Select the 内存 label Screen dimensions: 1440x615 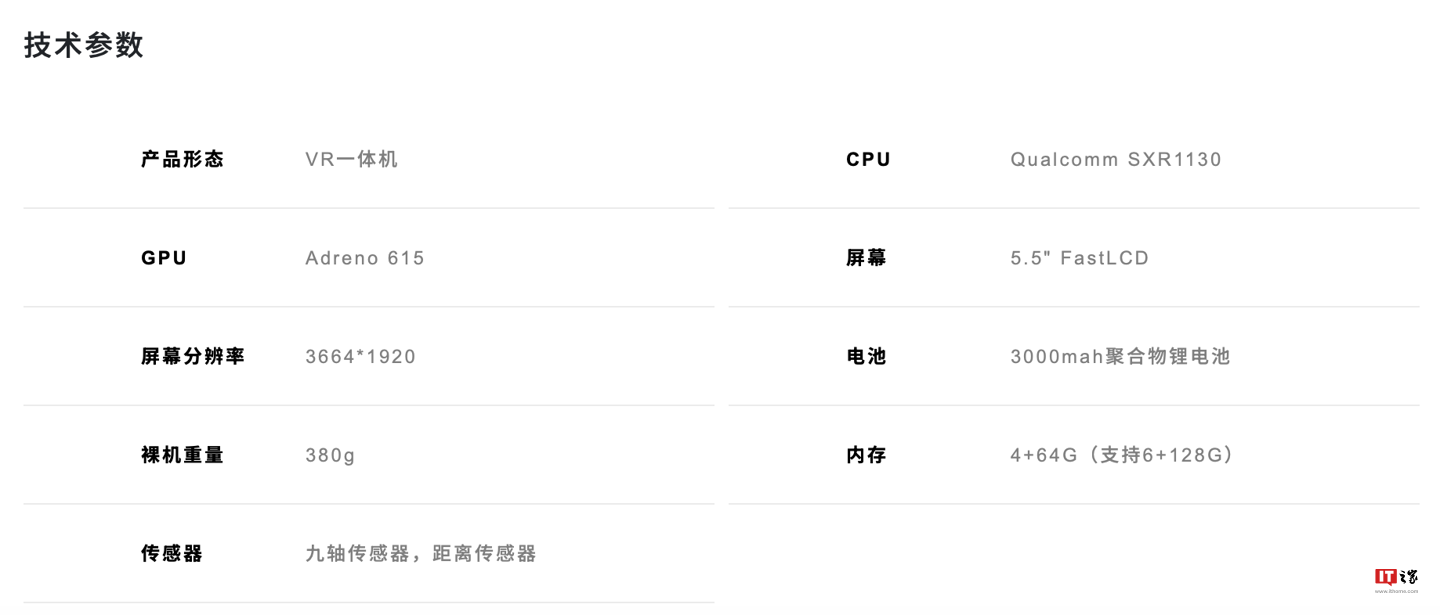[x=866, y=455]
